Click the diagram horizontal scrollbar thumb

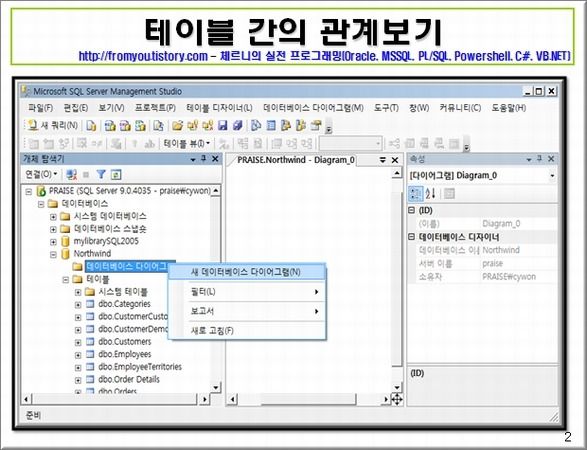click(x=308, y=399)
